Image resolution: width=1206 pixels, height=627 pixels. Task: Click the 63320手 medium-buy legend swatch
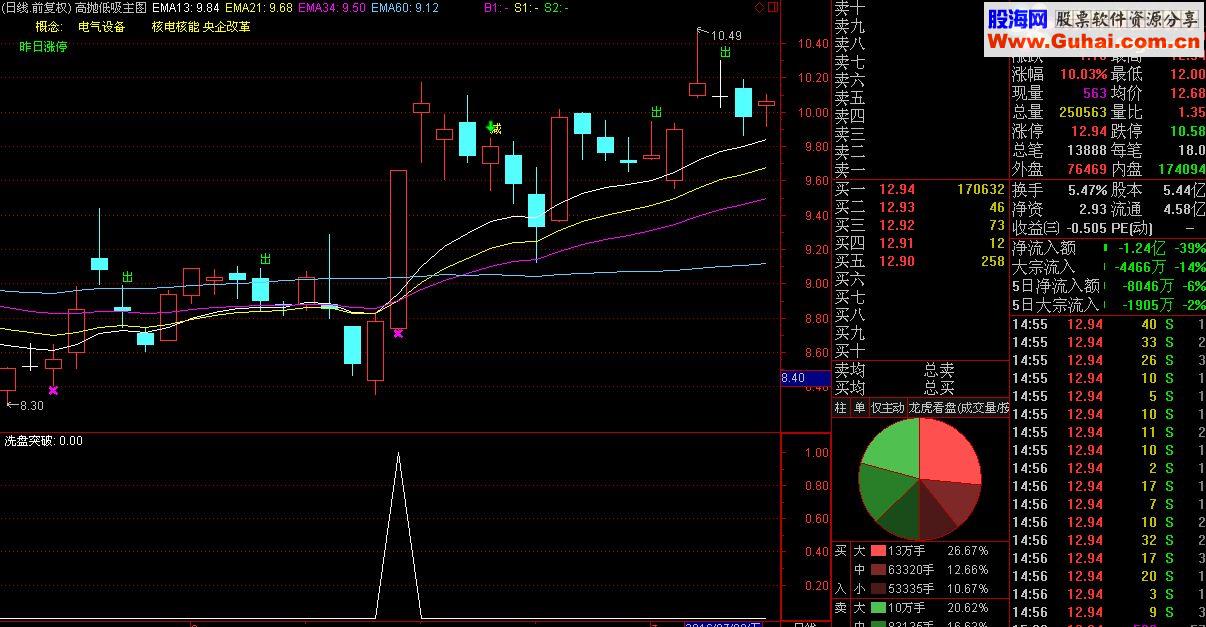[x=878, y=570]
